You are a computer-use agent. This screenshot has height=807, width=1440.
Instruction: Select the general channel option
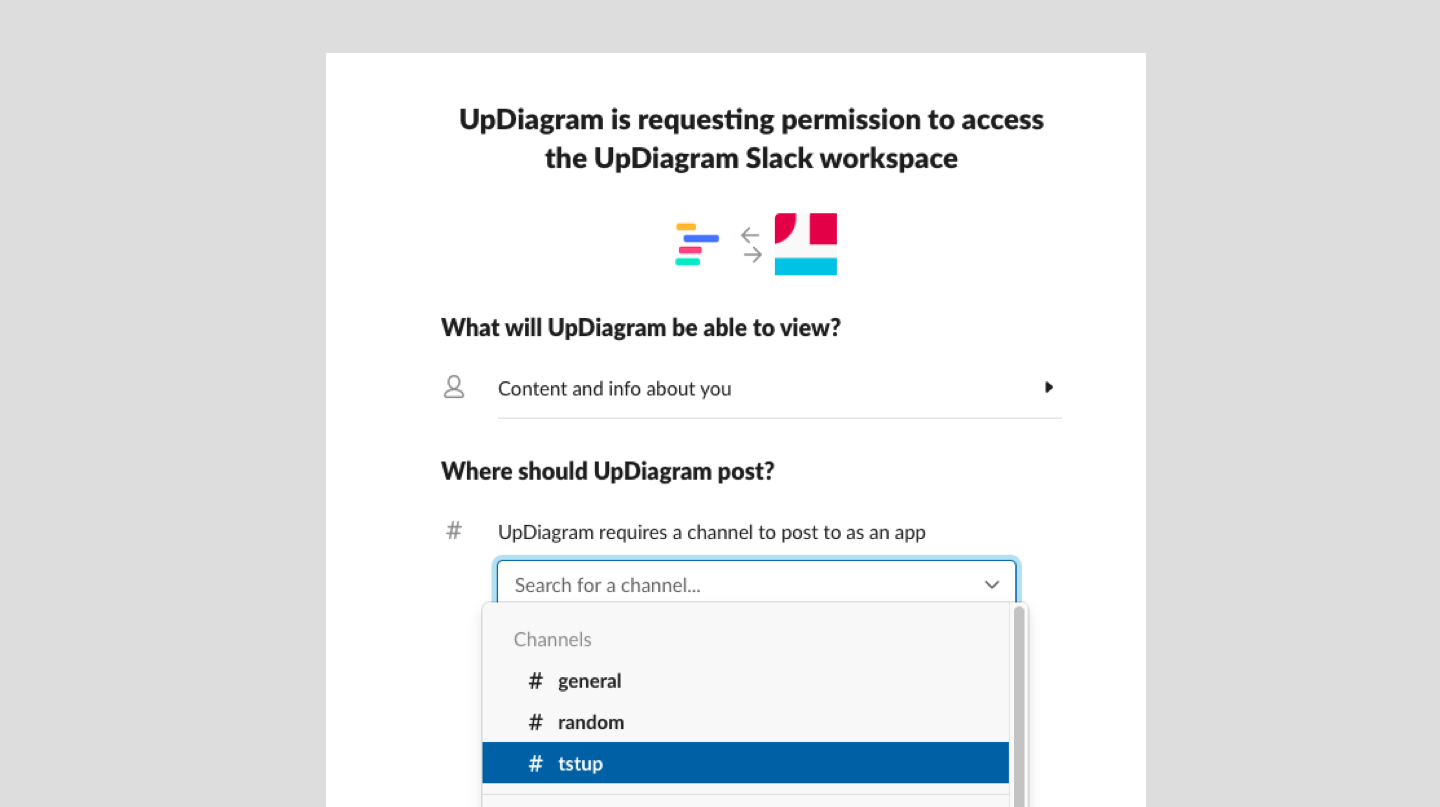pos(590,681)
